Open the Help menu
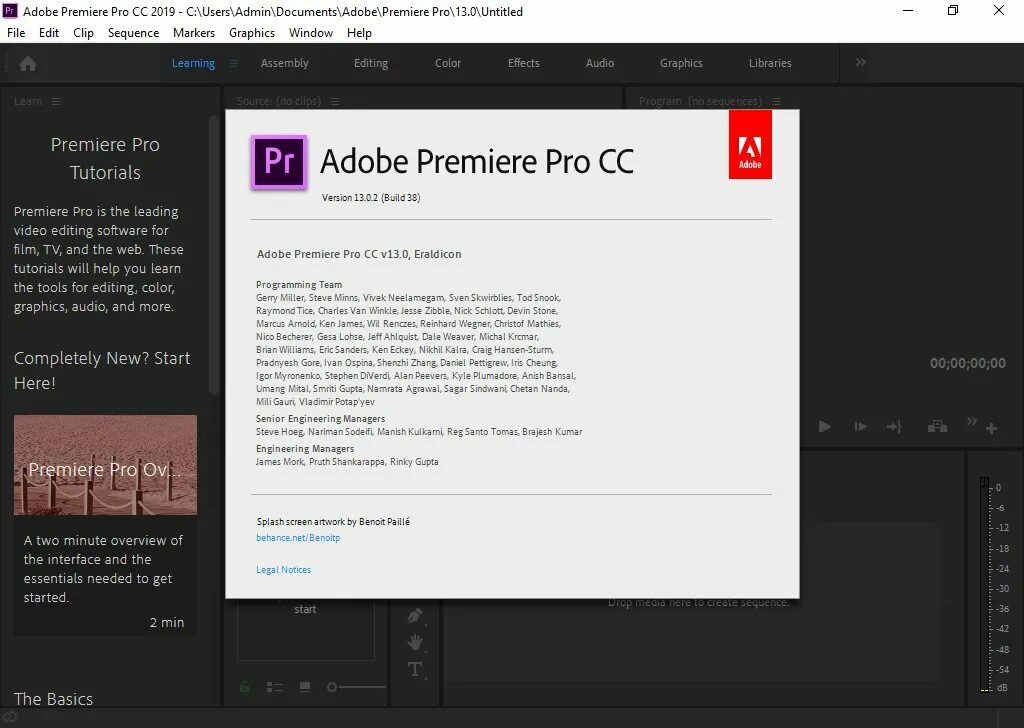1024x728 pixels. [x=359, y=33]
